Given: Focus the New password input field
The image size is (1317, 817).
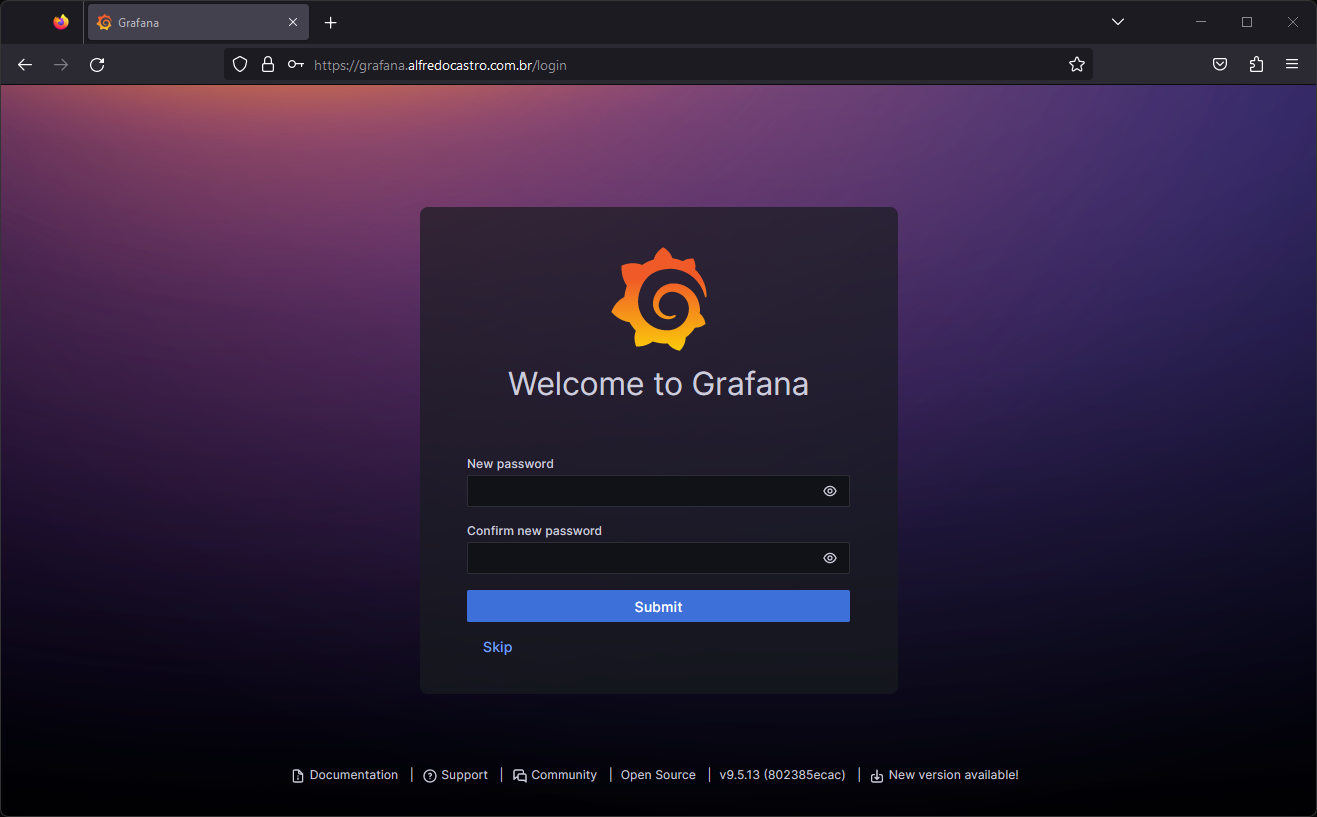Looking at the screenshot, I should tap(658, 491).
